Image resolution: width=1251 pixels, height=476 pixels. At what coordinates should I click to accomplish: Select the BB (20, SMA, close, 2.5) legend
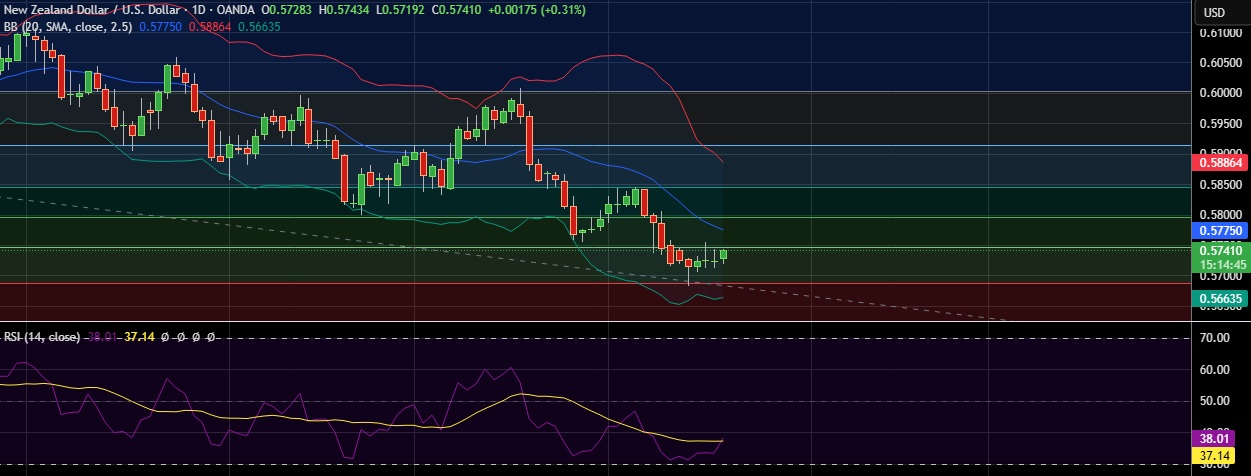click(69, 26)
